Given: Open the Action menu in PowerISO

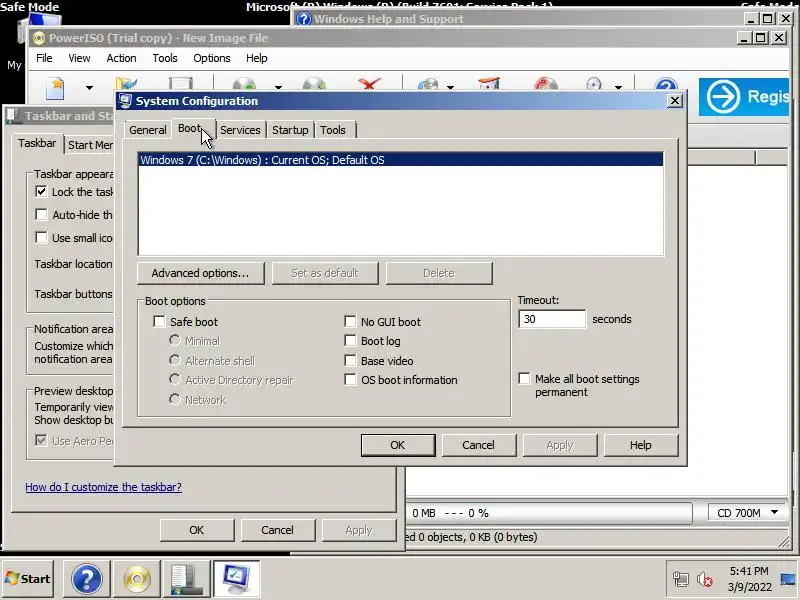Looking at the screenshot, I should (121, 58).
